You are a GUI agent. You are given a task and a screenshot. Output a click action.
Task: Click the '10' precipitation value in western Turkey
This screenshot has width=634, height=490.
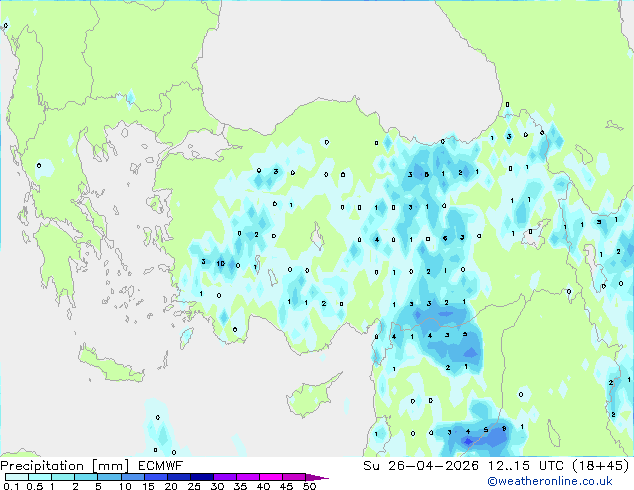click(220, 264)
